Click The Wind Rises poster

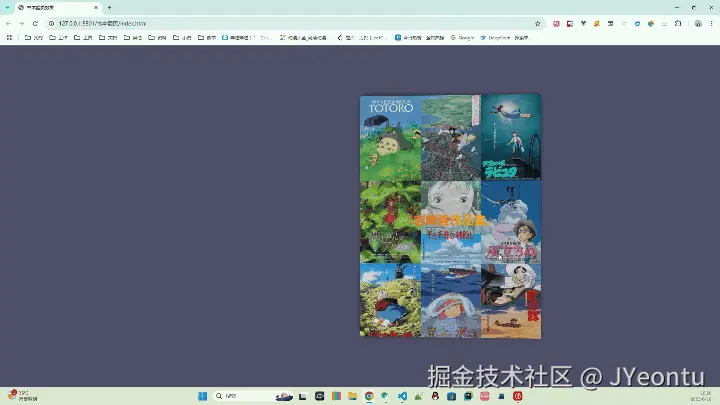click(x=511, y=222)
